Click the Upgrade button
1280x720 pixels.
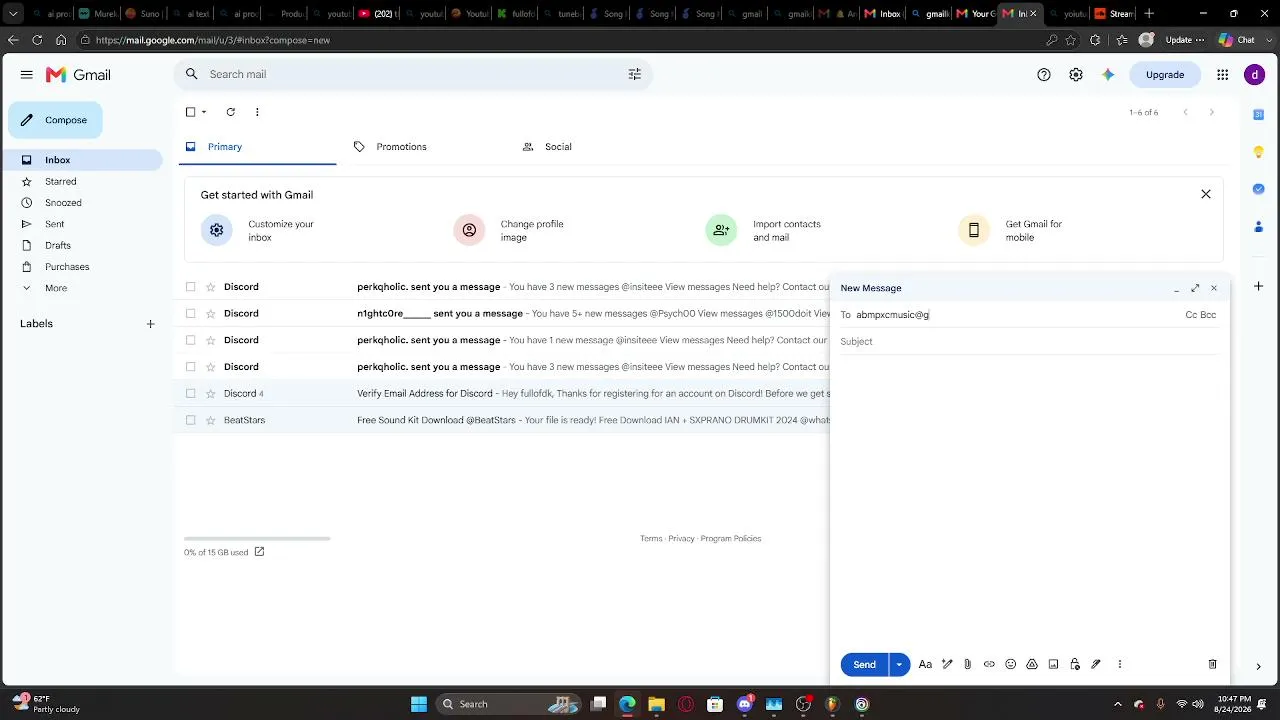click(1165, 75)
